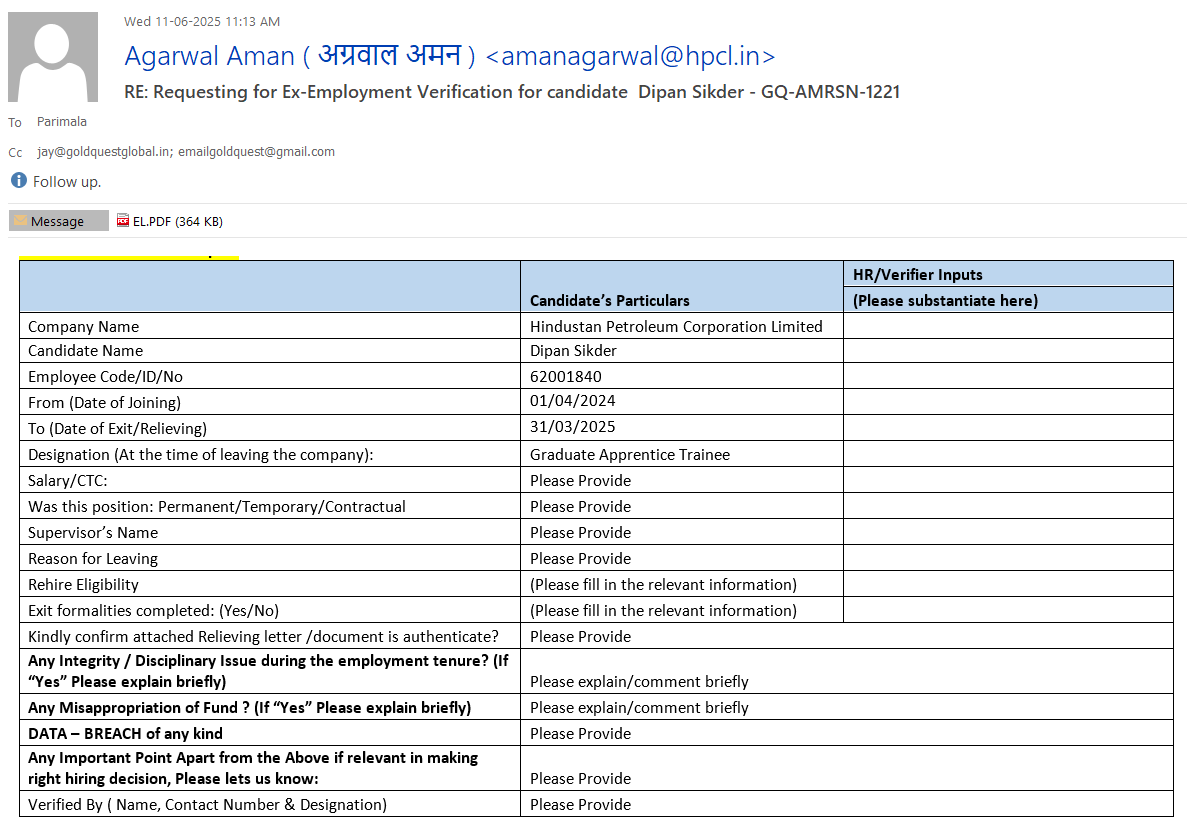Click the Reason for Leaving 'Please Provide' cell

[x=580, y=558]
